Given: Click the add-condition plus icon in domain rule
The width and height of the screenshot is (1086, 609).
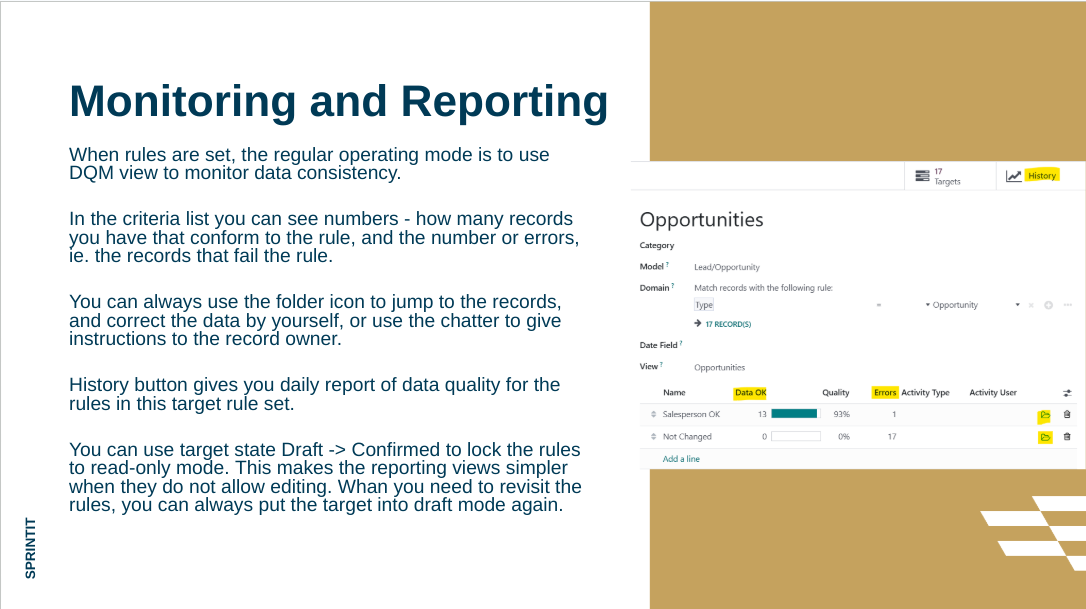Looking at the screenshot, I should 1048,305.
